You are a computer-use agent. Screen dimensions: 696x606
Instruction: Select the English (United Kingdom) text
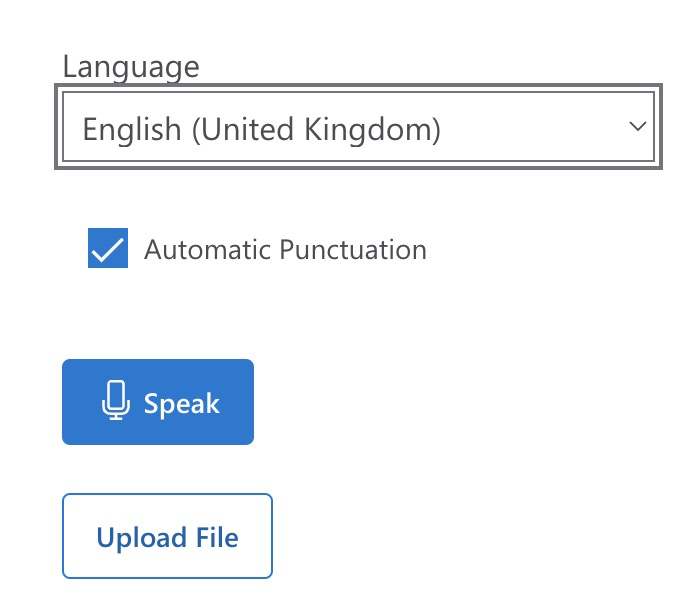pos(261,129)
